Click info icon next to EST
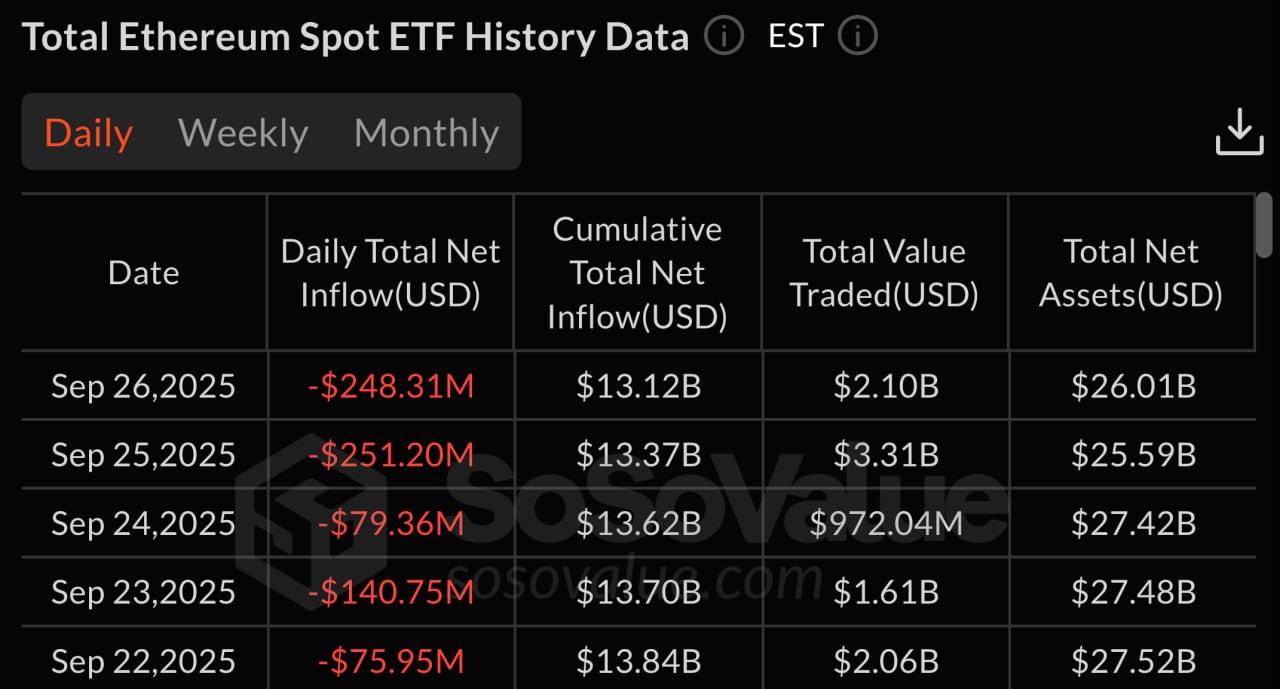Screen dimensions: 1280x689 click(x=857, y=37)
